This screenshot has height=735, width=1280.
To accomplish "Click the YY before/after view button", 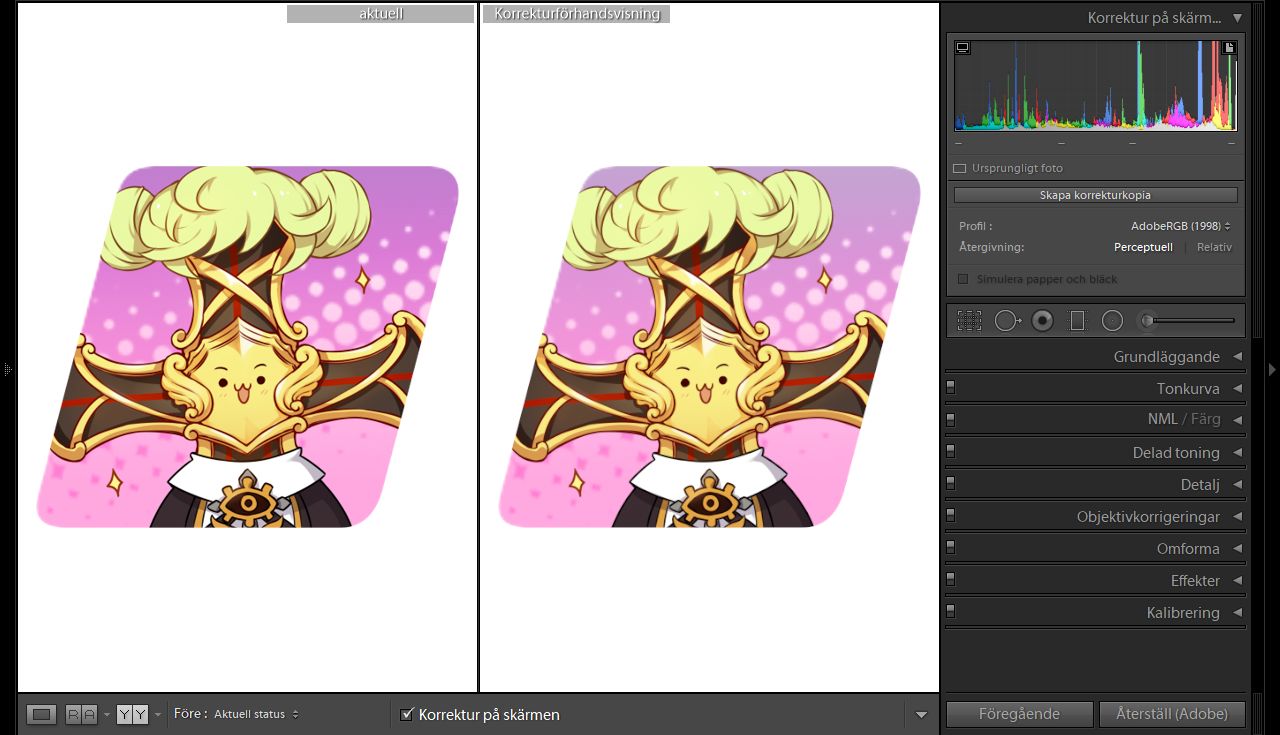I will pos(132,714).
